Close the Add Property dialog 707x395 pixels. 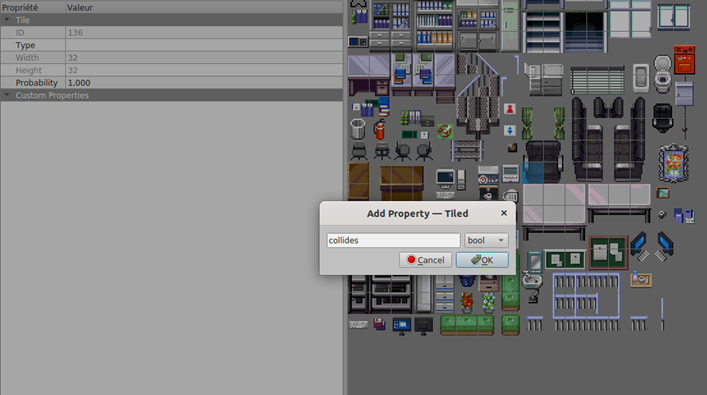coord(504,213)
